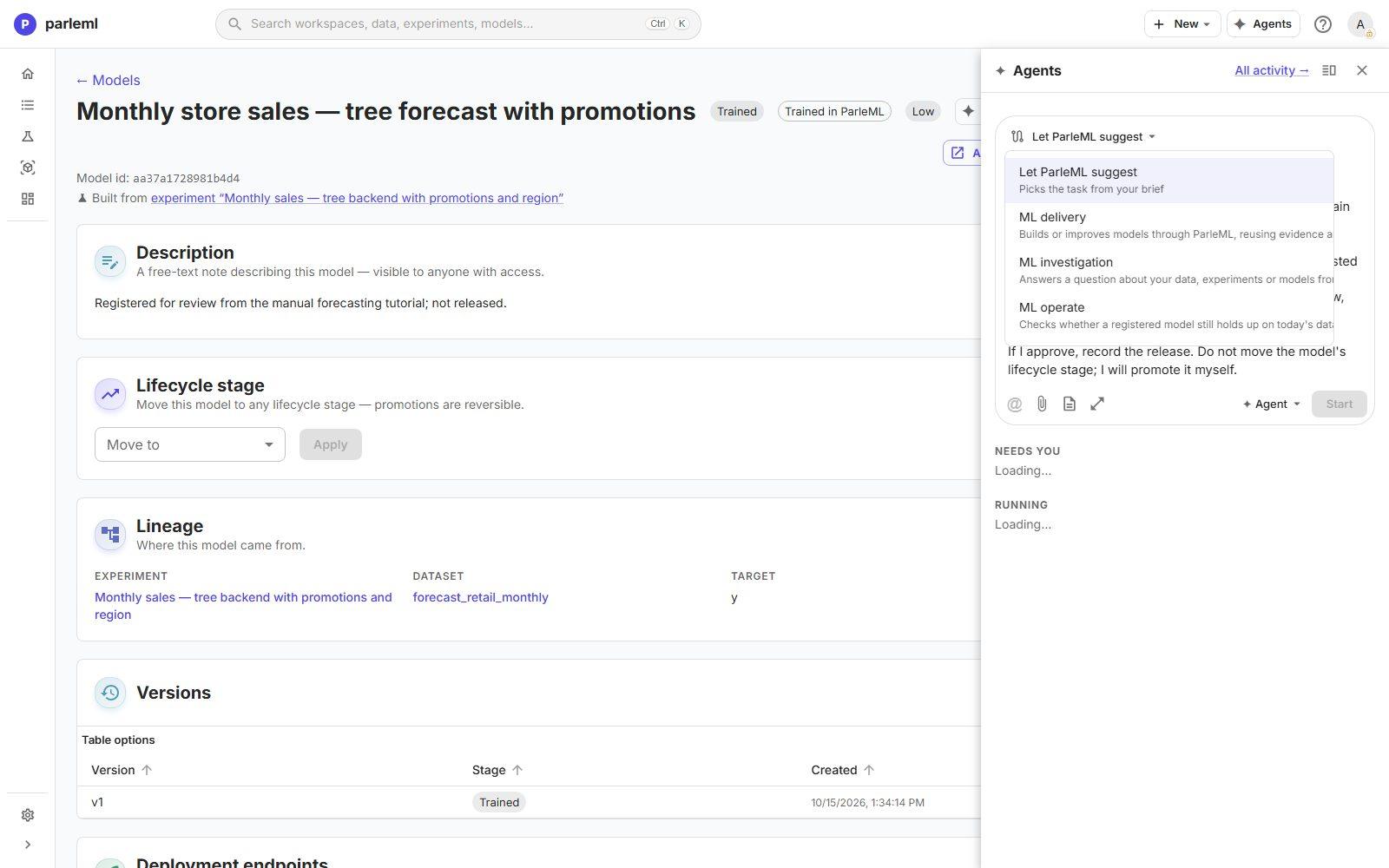Click the Trained status badge in title
Viewport: 1389px width, 868px height.
pyautogui.click(x=737, y=111)
